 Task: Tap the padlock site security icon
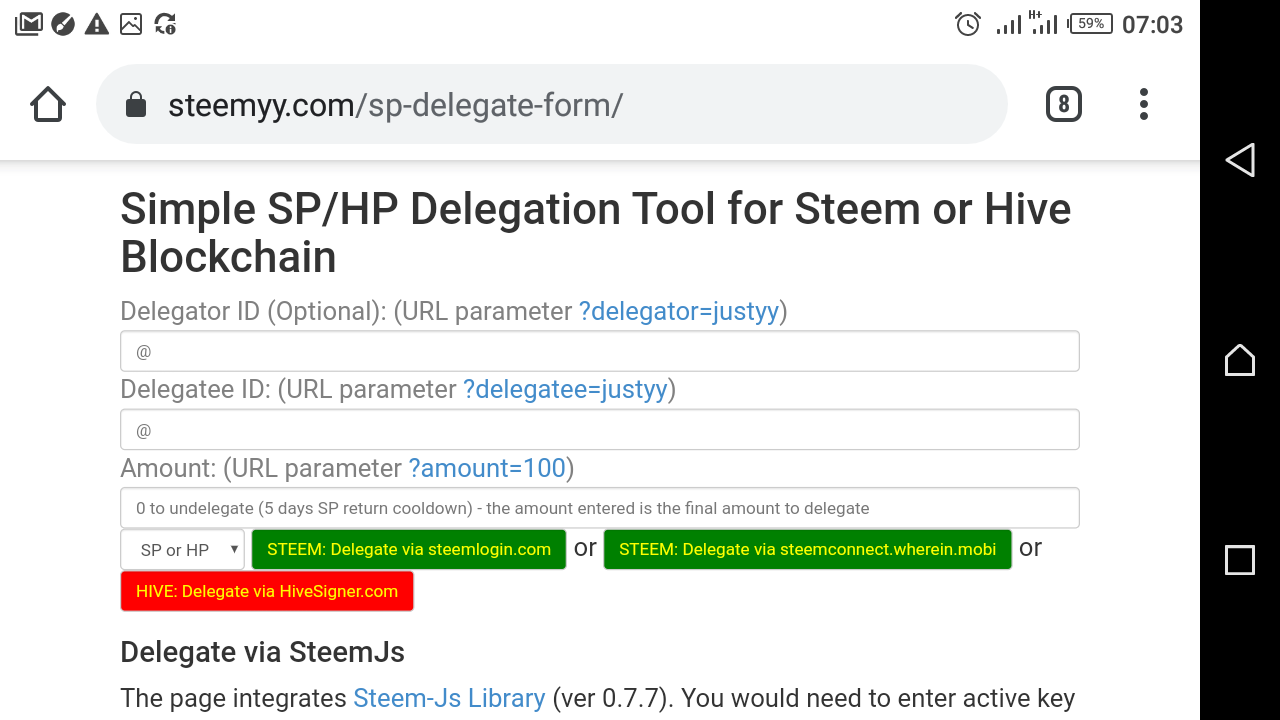[x=136, y=105]
